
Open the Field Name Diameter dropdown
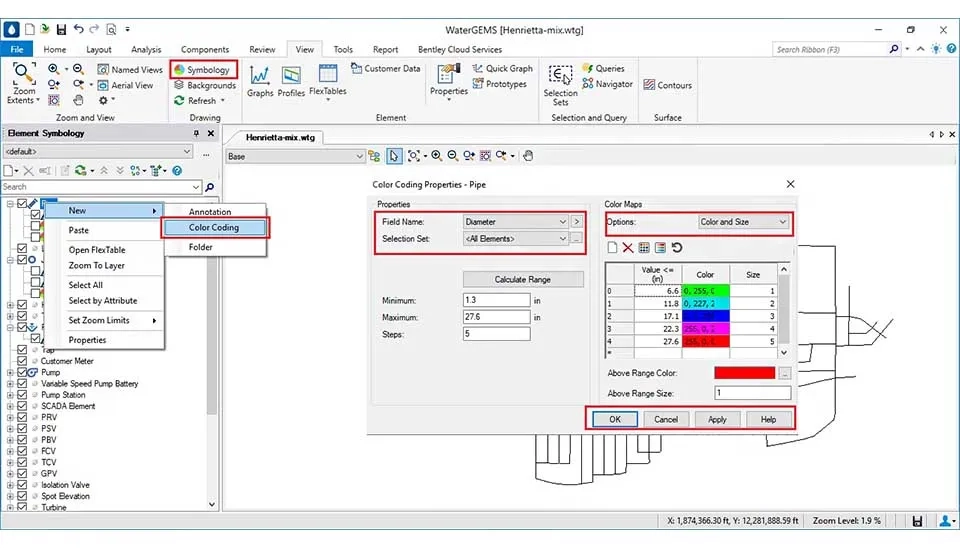(x=516, y=222)
